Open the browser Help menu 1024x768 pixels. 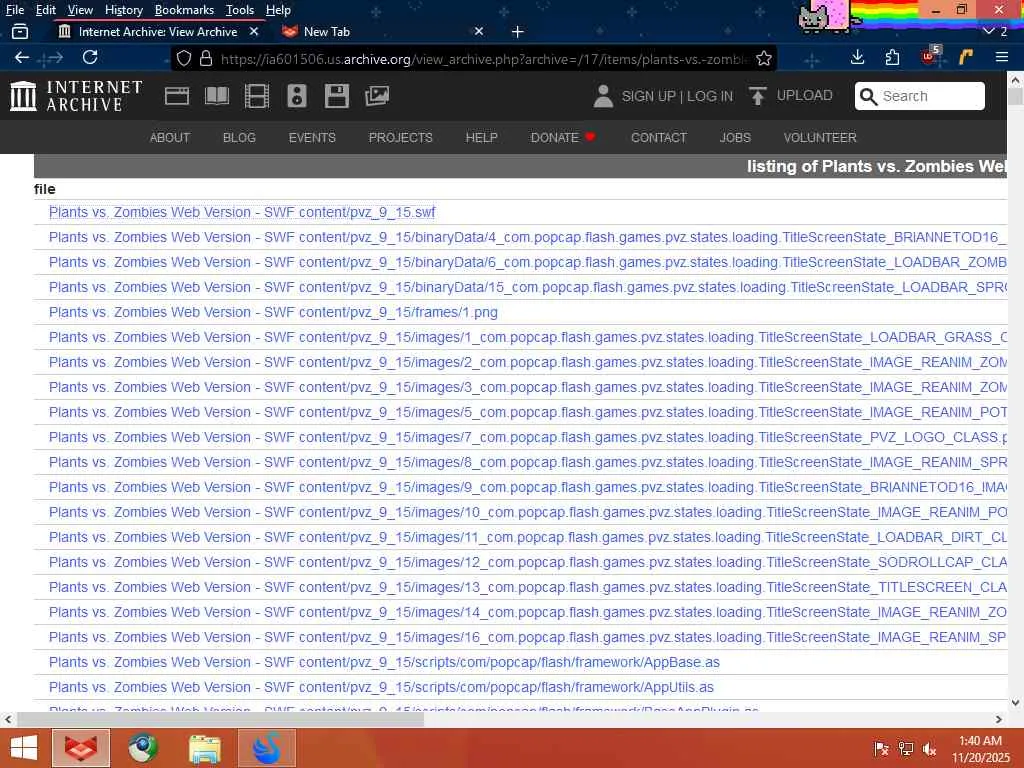point(278,10)
